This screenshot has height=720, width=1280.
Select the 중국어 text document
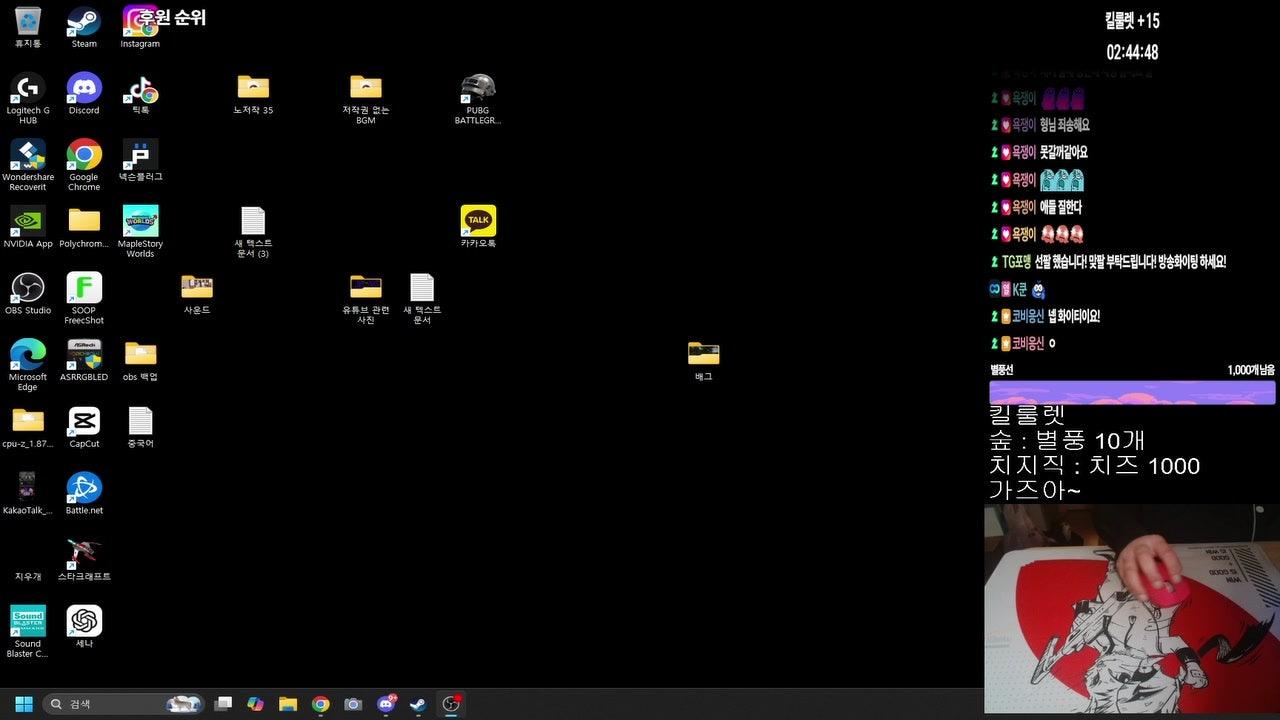pyautogui.click(x=140, y=427)
